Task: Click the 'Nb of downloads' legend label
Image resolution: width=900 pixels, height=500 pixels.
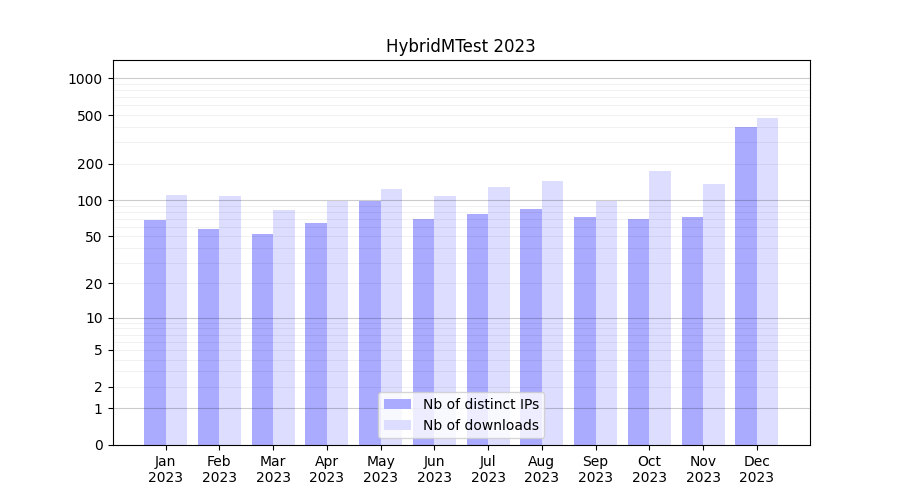Action: 480,425
